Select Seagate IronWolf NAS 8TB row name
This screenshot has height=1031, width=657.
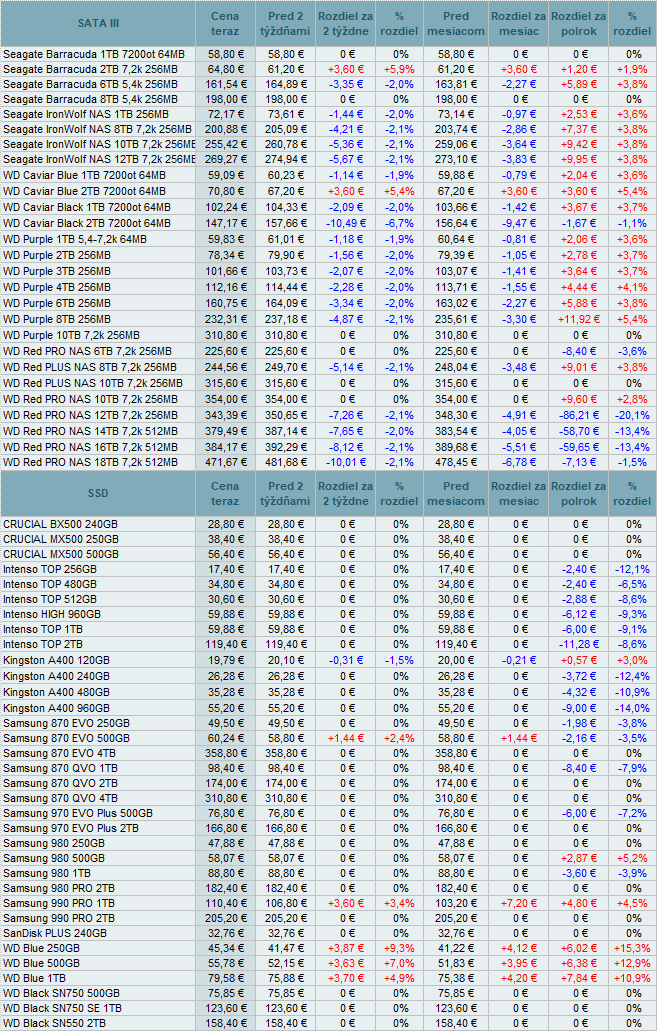coord(97,130)
